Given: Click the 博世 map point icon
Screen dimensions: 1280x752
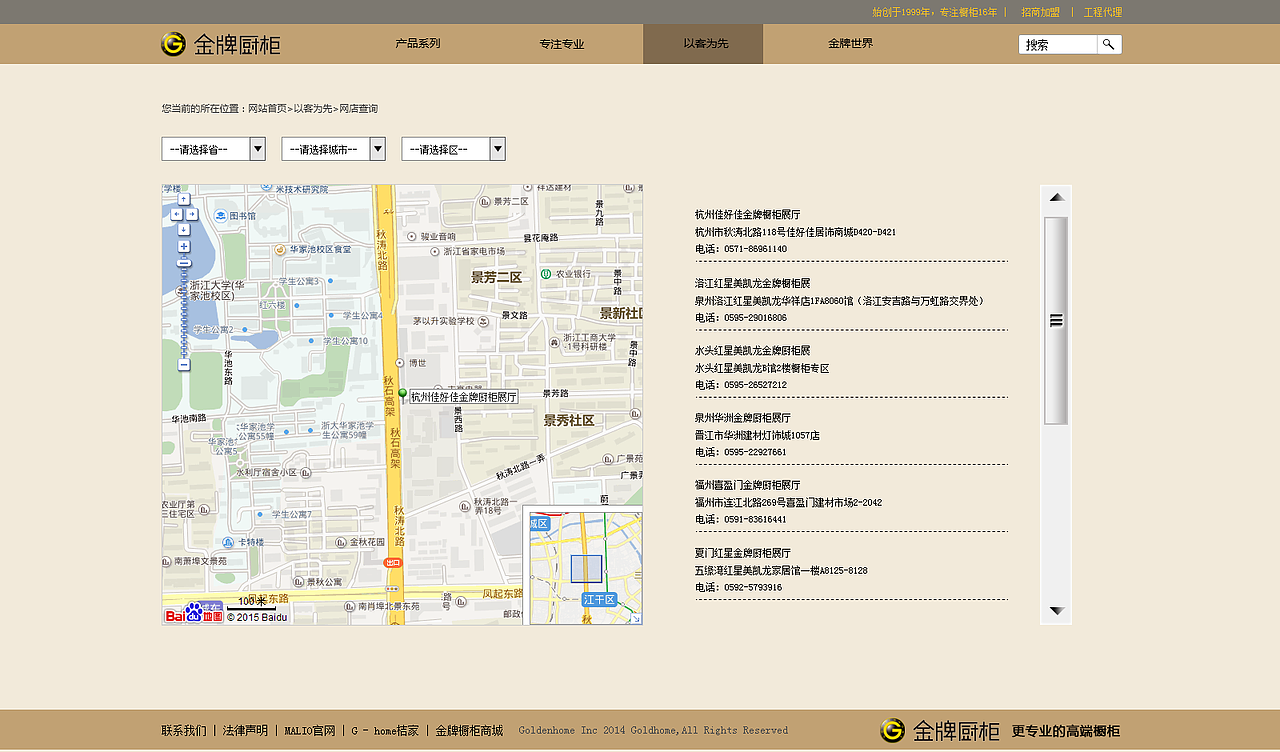Looking at the screenshot, I should [x=400, y=363].
